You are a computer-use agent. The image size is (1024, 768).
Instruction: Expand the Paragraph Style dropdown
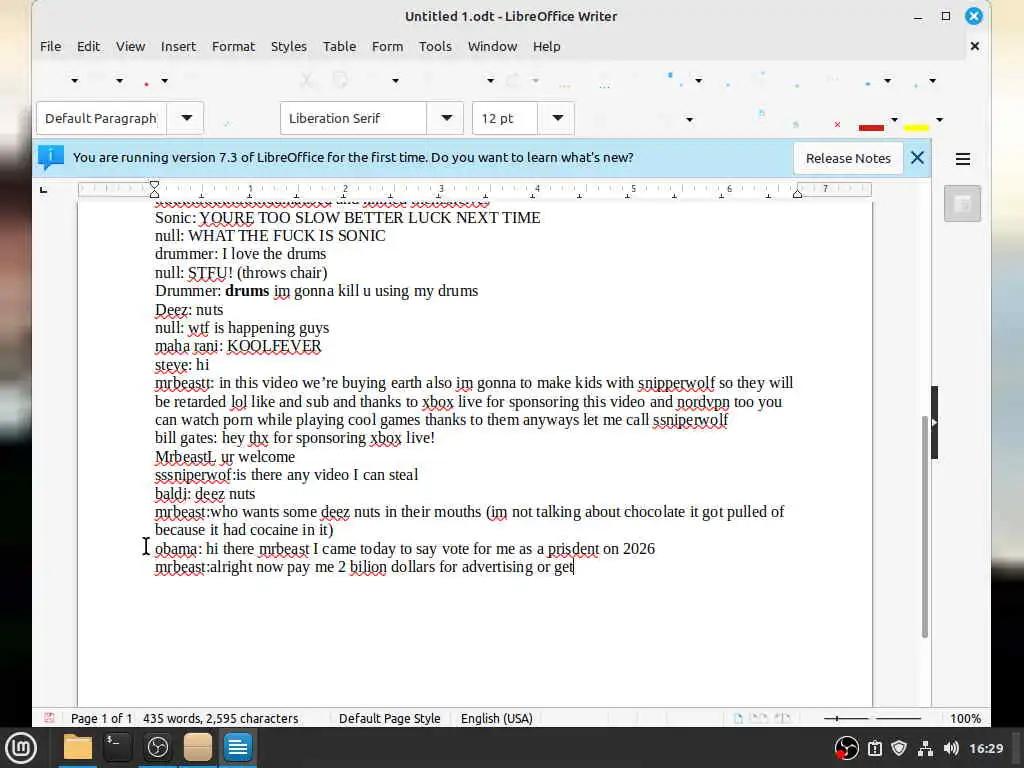click(x=186, y=118)
